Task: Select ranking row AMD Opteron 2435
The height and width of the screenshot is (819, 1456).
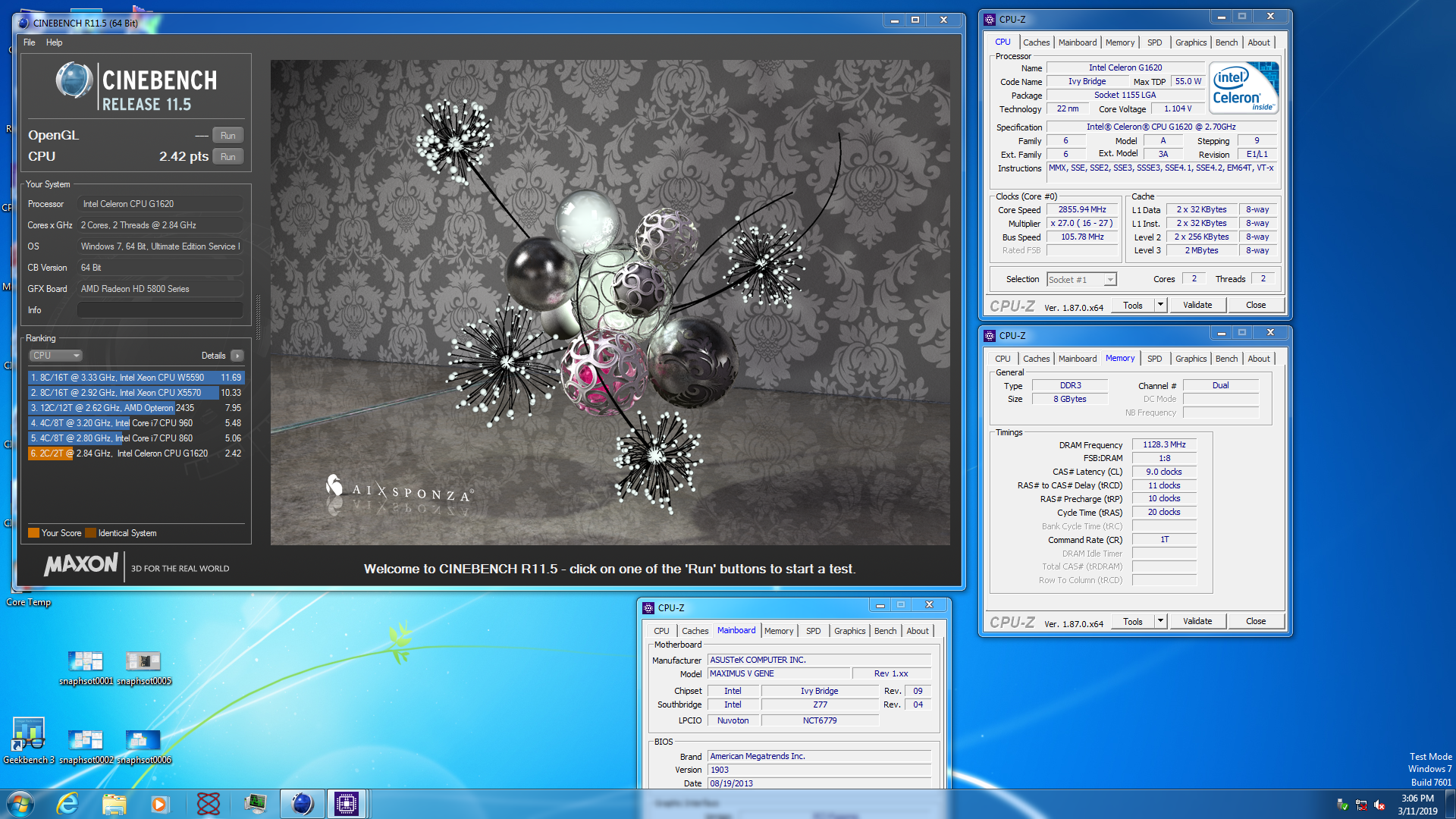Action: pos(136,408)
